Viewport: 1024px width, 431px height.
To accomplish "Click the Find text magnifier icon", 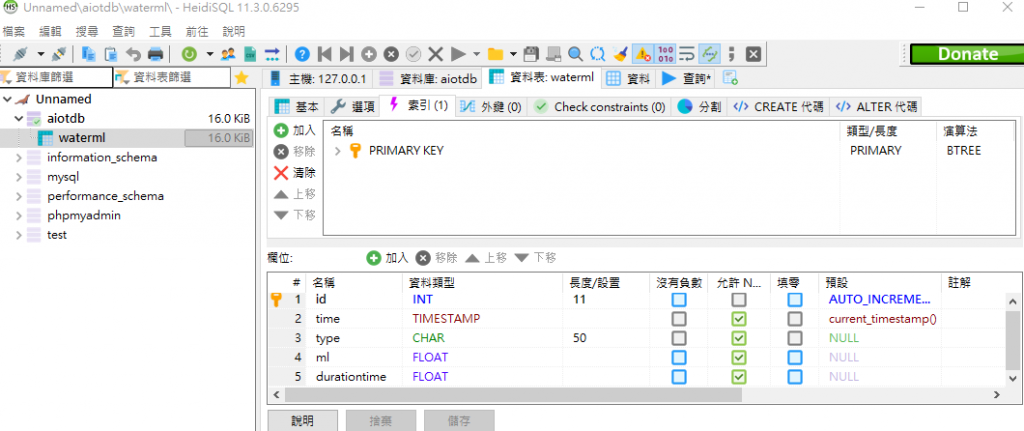I will click(x=575, y=54).
